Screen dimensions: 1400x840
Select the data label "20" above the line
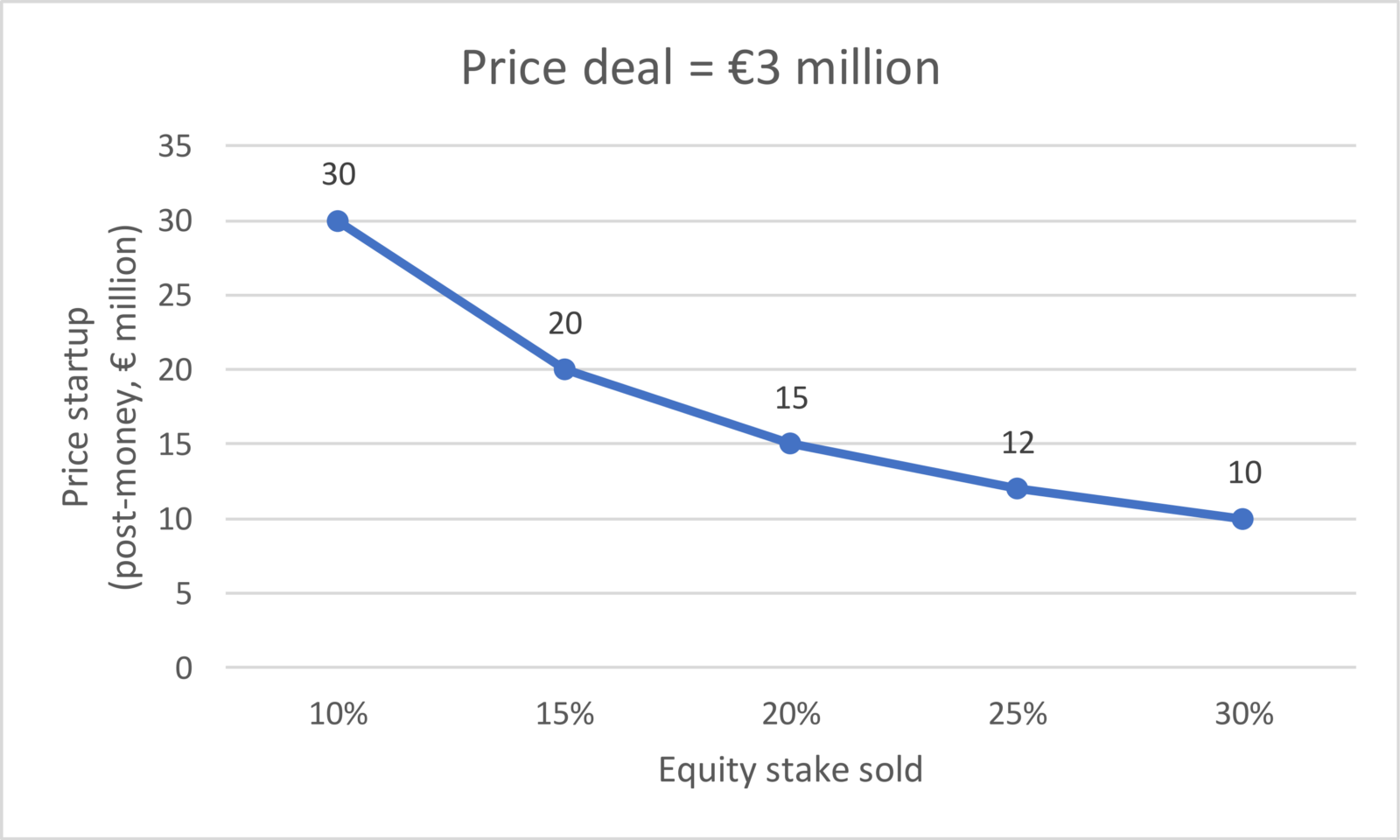(x=565, y=324)
